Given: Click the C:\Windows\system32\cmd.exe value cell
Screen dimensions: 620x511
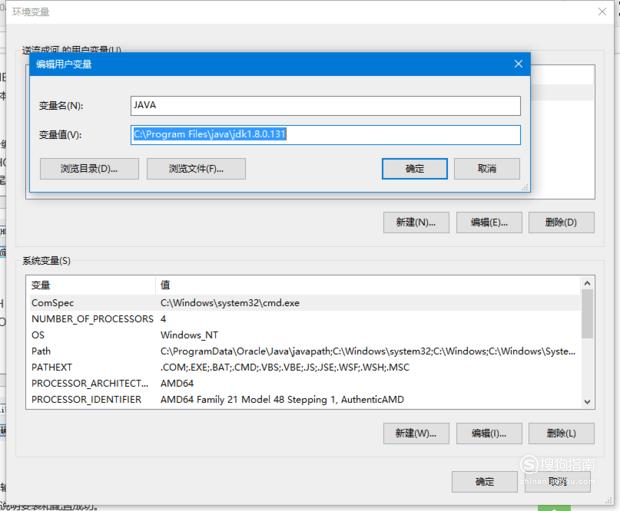Looking at the screenshot, I should click(x=230, y=303).
